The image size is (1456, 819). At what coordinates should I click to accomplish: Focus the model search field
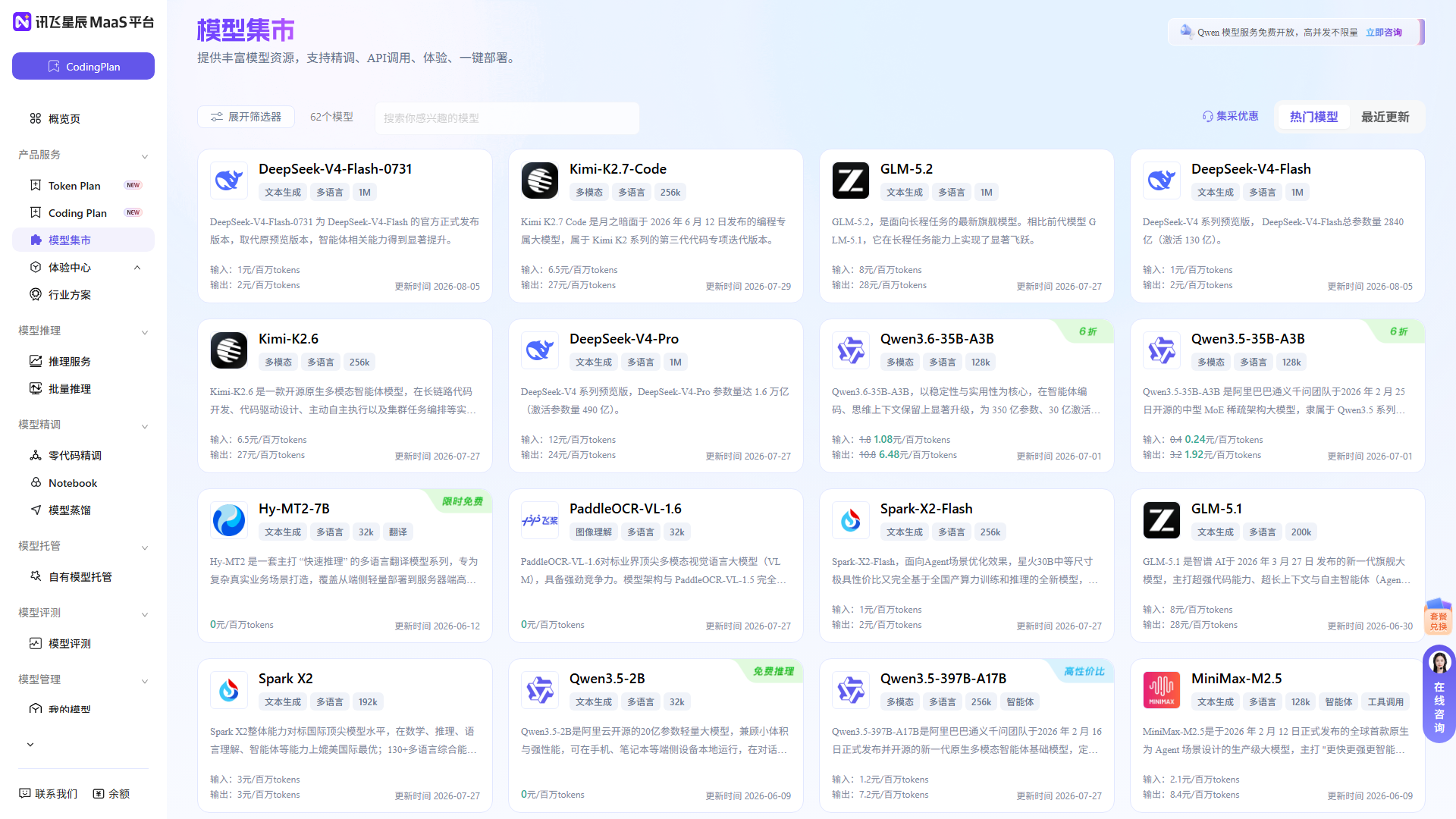click(507, 118)
